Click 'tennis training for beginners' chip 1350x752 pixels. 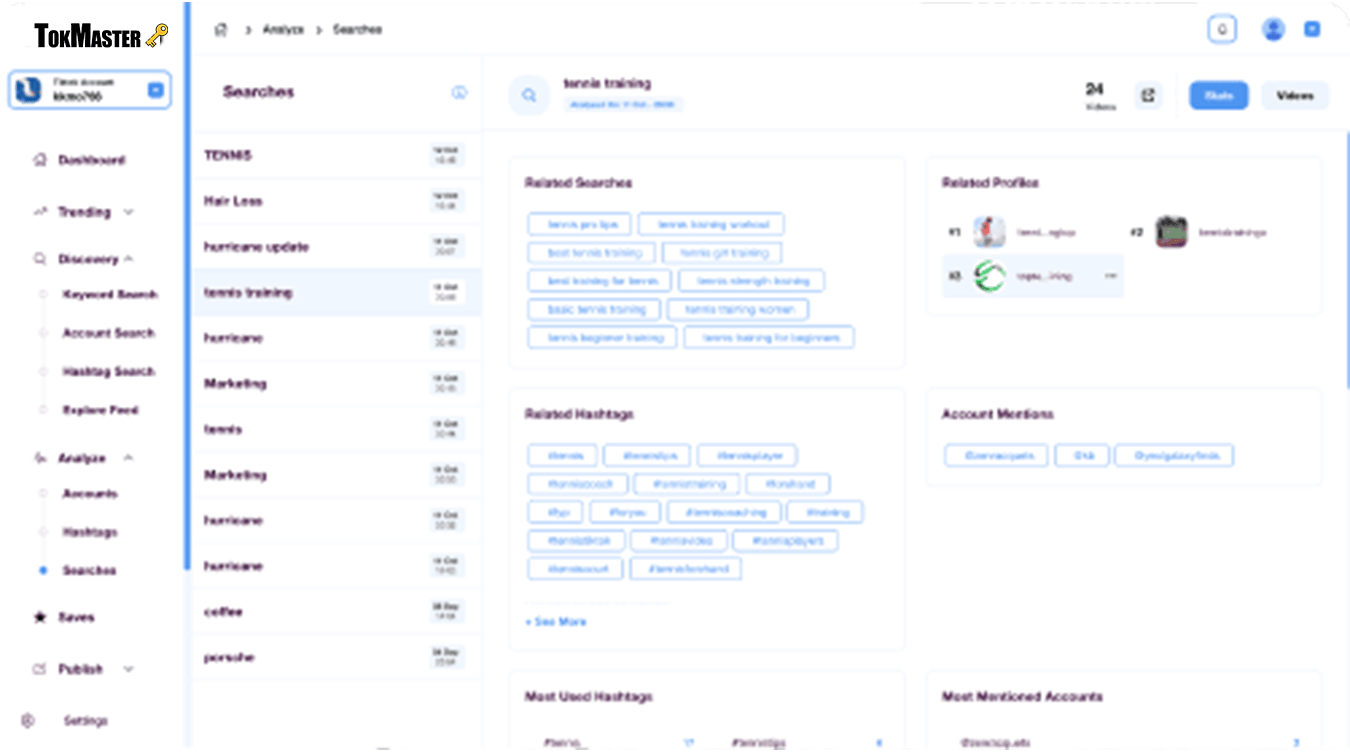point(769,337)
